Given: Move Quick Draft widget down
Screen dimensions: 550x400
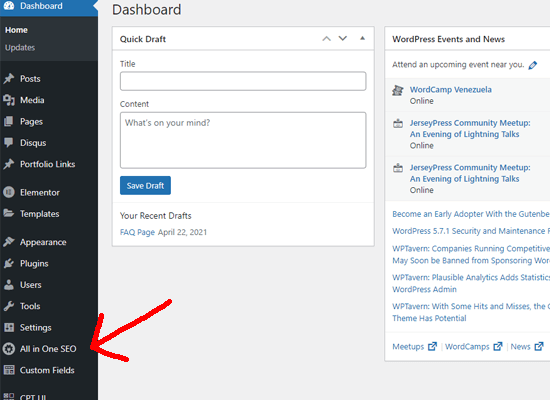Looking at the screenshot, I should (x=343, y=38).
